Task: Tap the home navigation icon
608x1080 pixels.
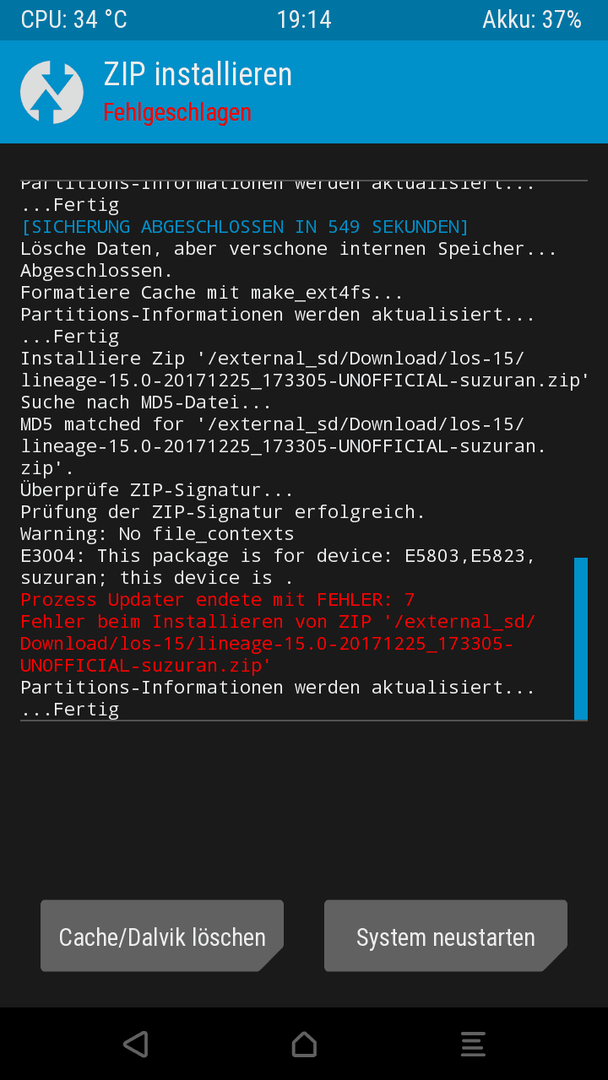Action: tap(304, 1043)
